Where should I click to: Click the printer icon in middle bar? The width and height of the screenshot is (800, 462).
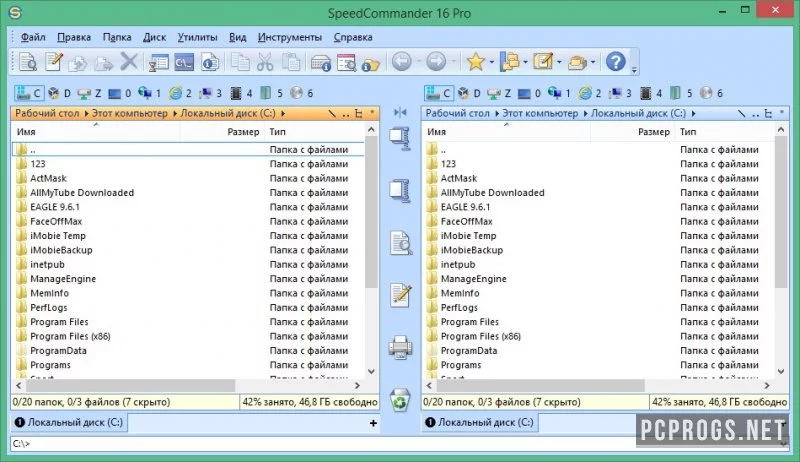[x=401, y=347]
